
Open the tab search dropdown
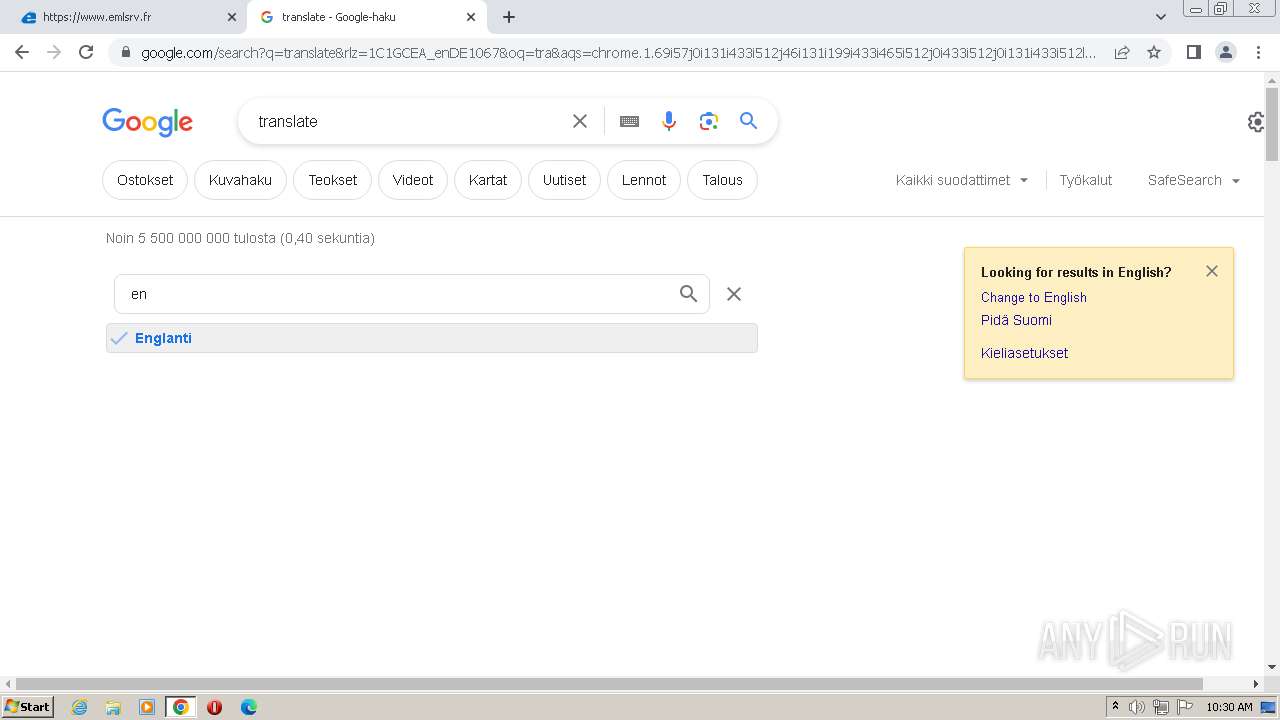tap(1161, 17)
